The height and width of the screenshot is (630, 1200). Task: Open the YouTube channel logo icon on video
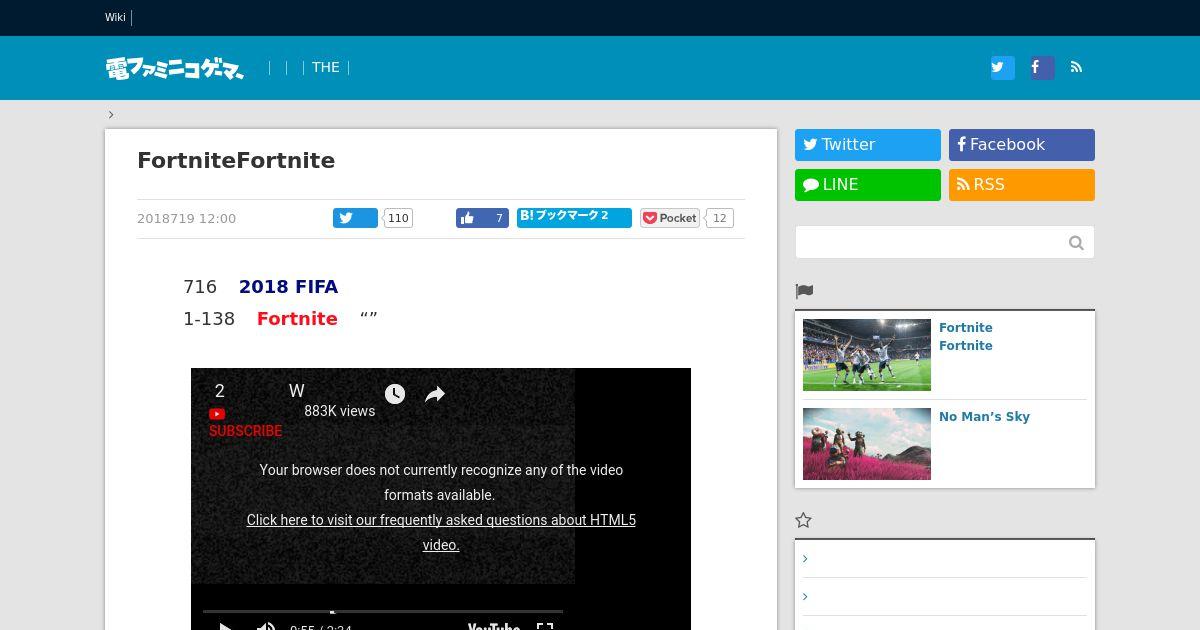(x=217, y=414)
